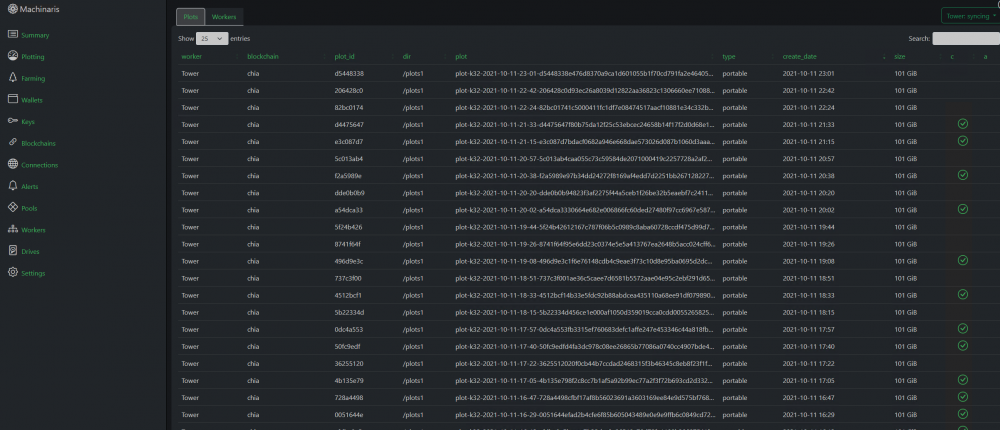Click create_date 2021-10-11 18:15
This screenshot has height=430, width=1000.
pyautogui.click(x=808, y=312)
